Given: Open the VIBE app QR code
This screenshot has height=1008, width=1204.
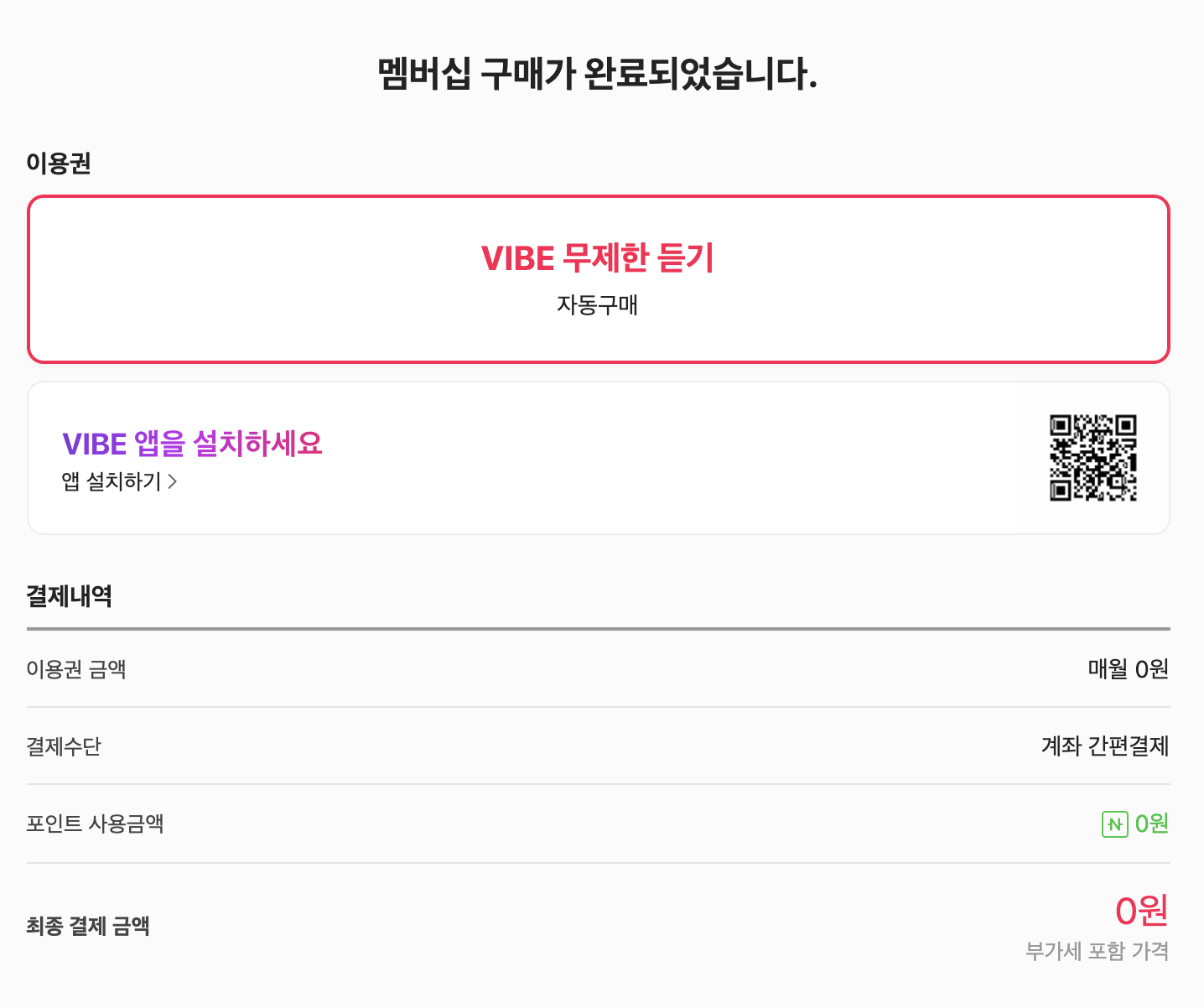Looking at the screenshot, I should 1093,458.
